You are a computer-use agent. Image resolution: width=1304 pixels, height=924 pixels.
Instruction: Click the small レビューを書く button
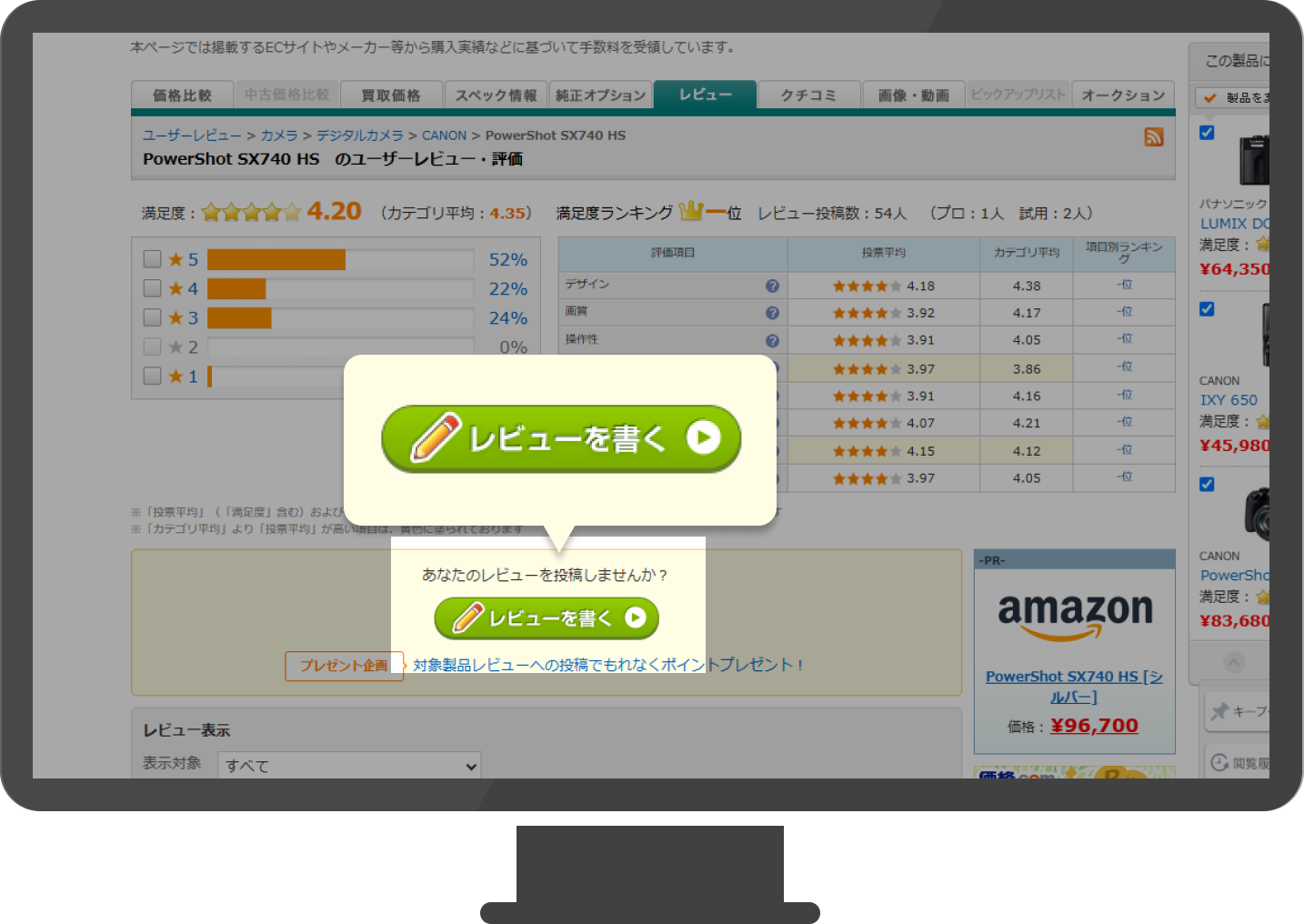(x=547, y=618)
